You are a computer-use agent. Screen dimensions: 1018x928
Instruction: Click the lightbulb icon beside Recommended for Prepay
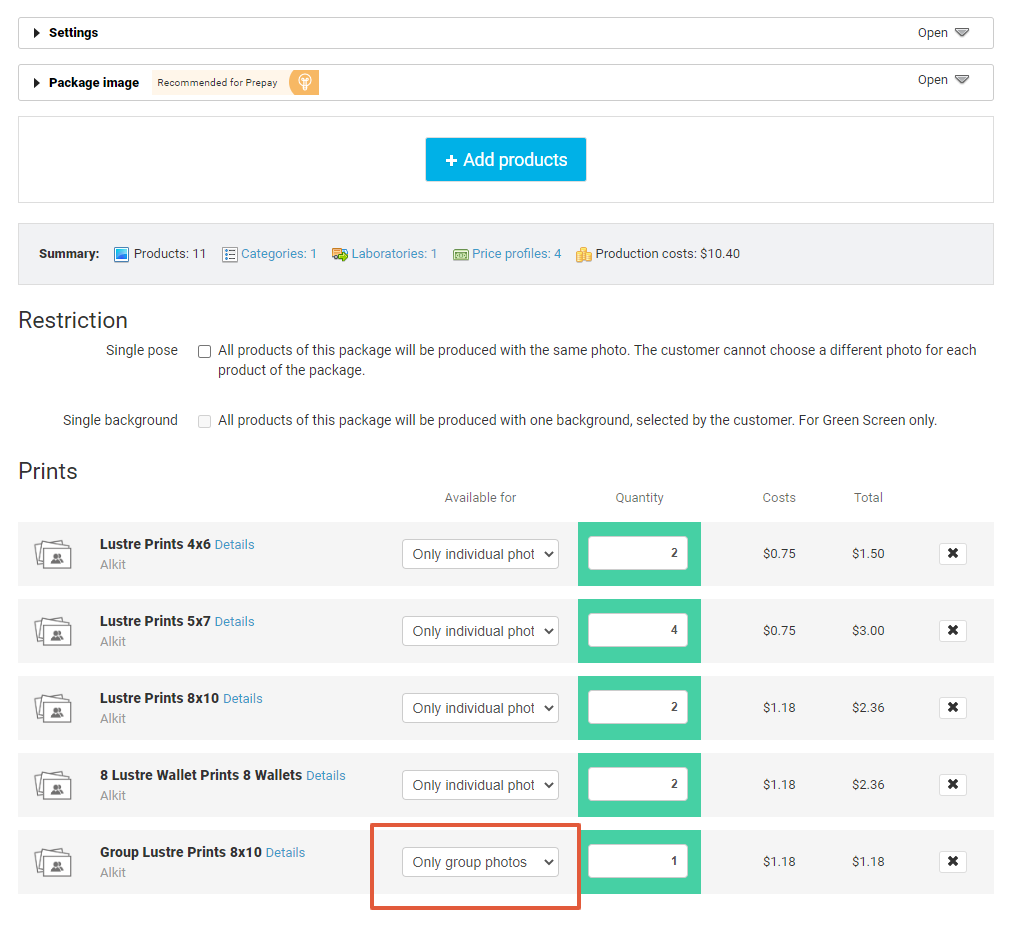304,82
